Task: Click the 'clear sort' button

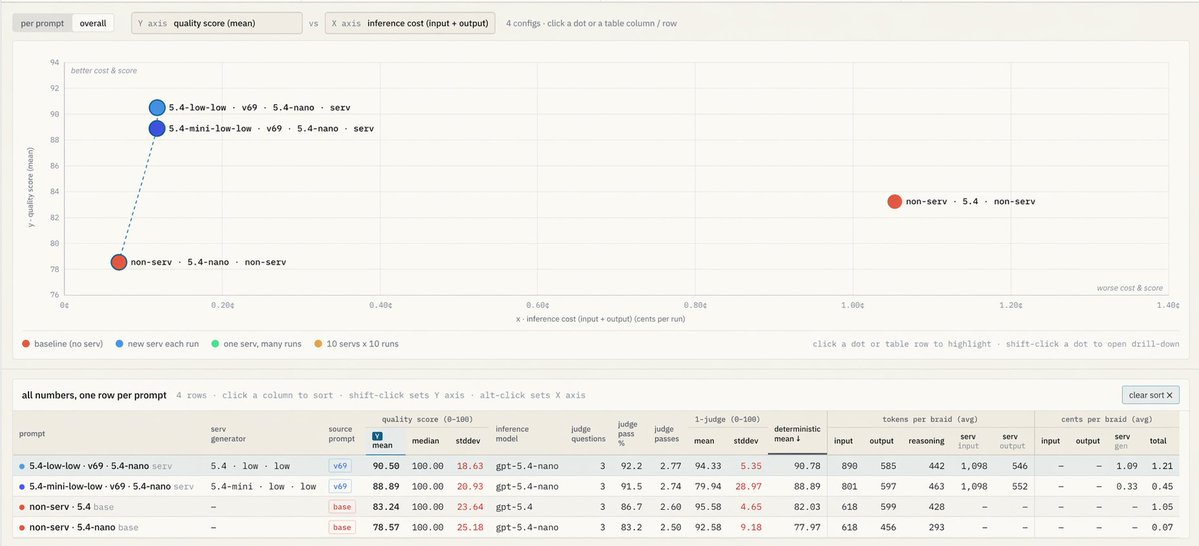Action: pos(1150,395)
